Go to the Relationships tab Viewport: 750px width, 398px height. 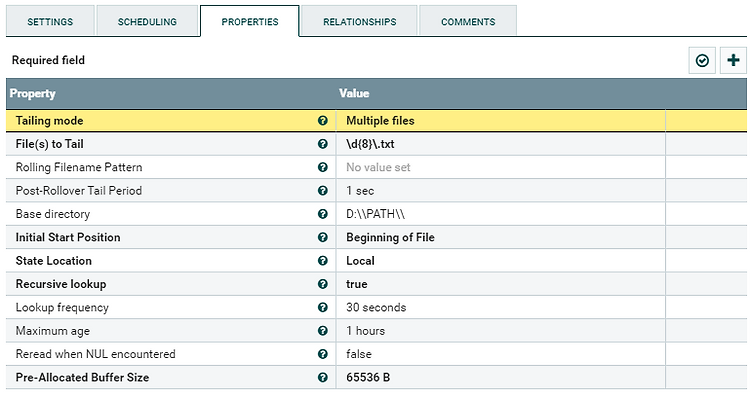360,22
